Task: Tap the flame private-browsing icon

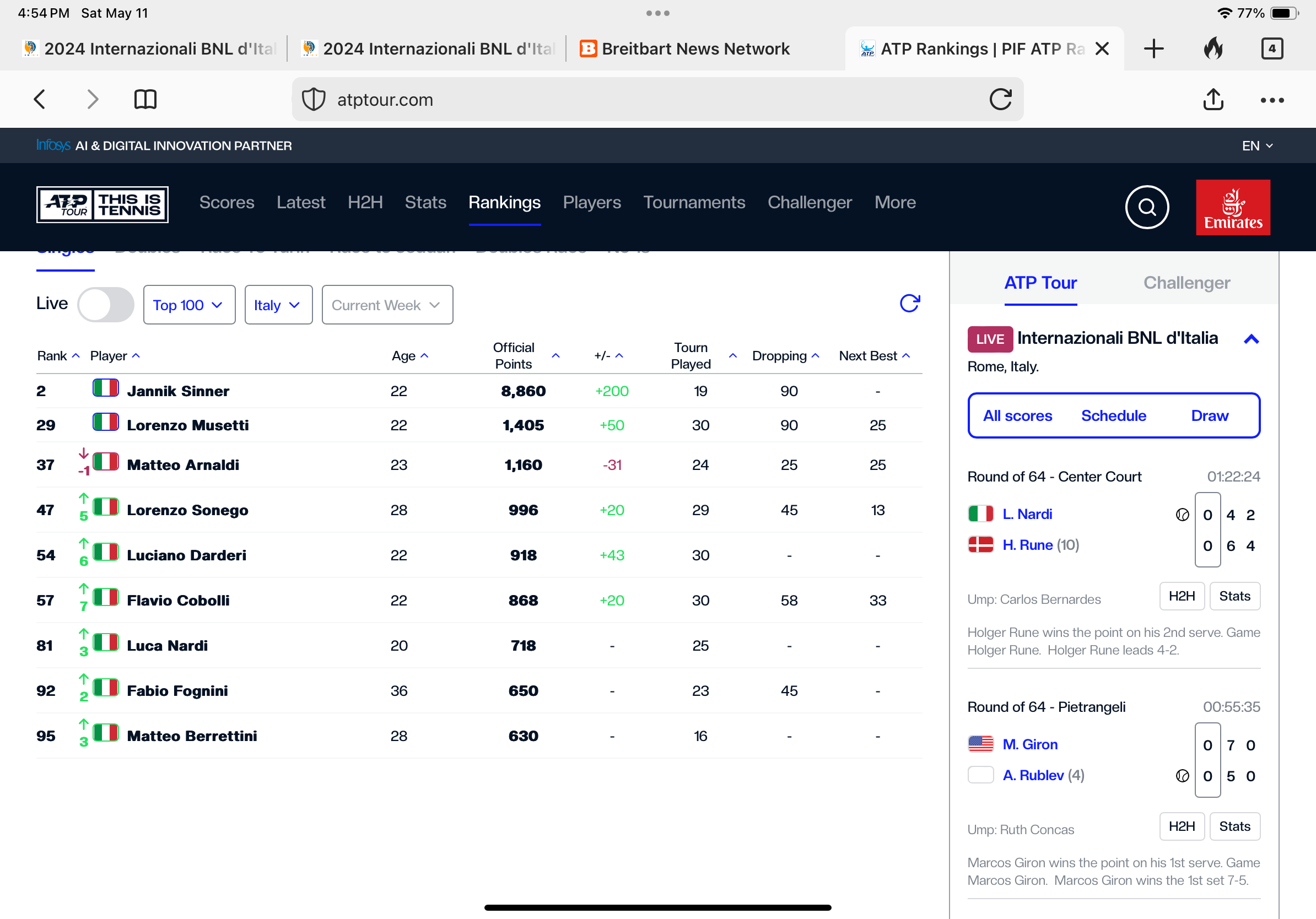Action: tap(1213, 48)
